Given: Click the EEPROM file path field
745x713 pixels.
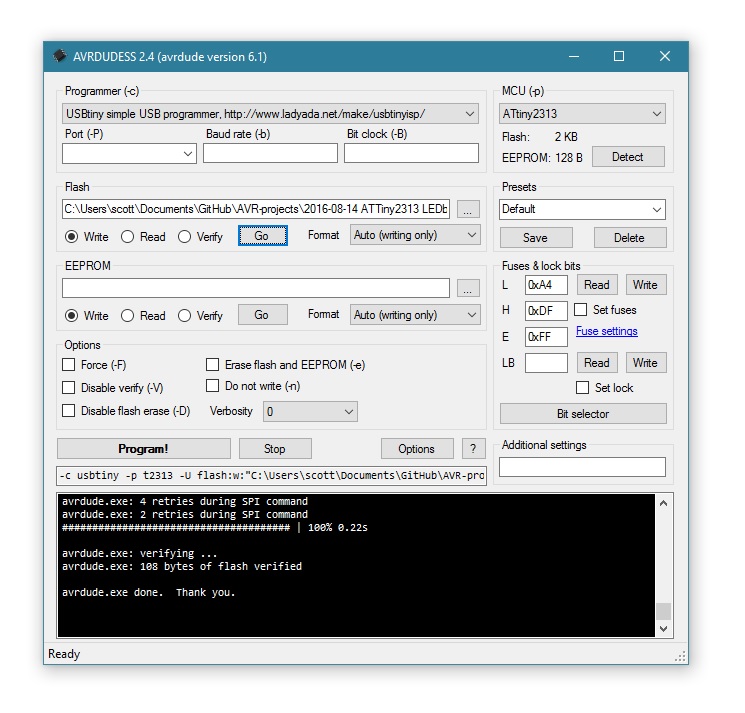Looking at the screenshot, I should click(256, 288).
